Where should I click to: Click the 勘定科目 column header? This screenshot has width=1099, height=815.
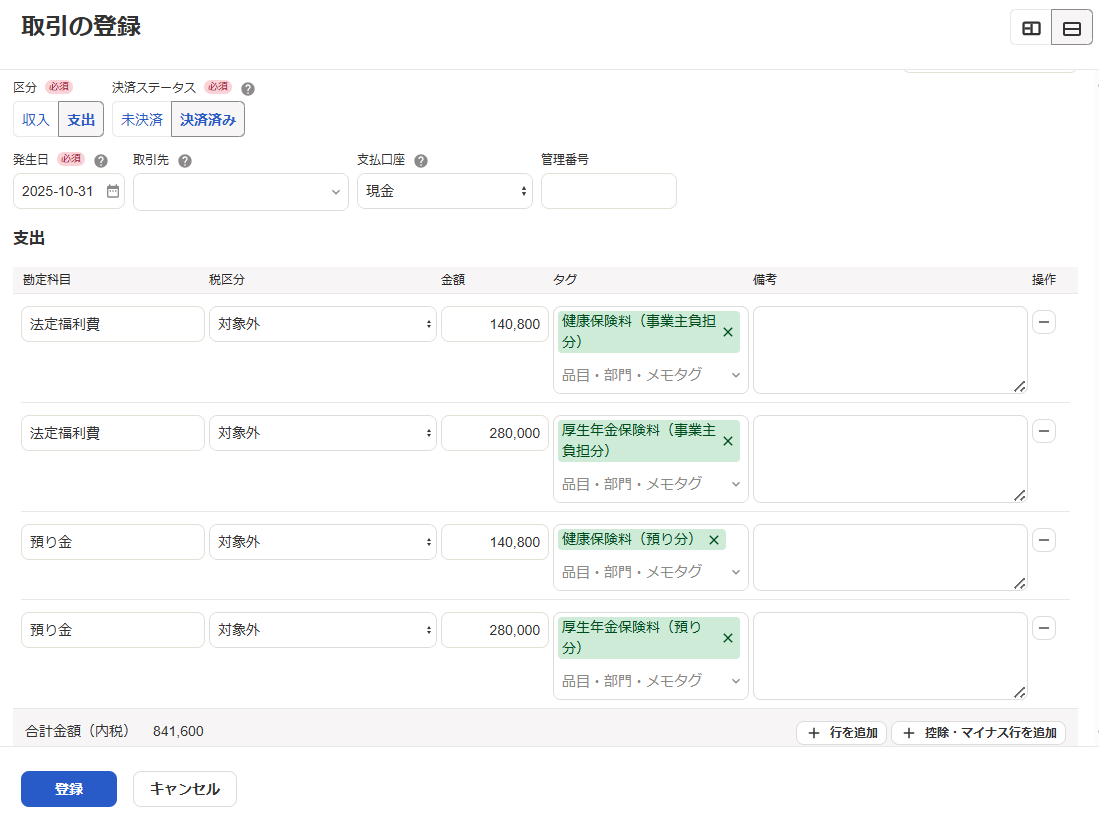point(46,280)
